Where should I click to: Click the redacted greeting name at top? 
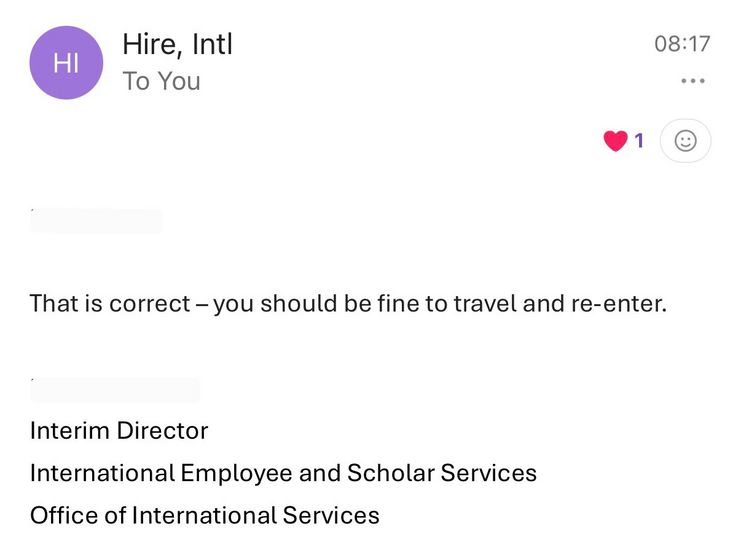coord(96,221)
